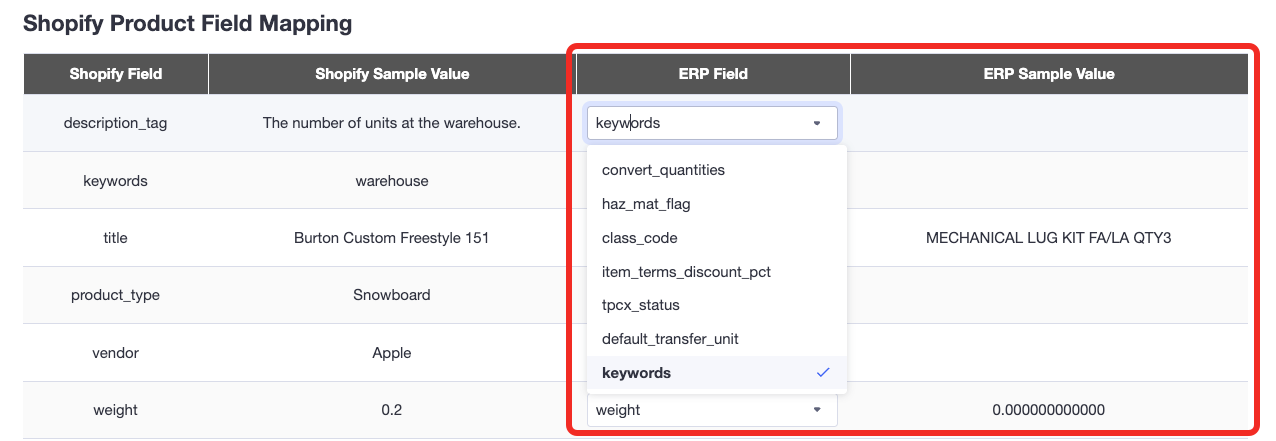Click the vendor field name cell

coord(116,353)
